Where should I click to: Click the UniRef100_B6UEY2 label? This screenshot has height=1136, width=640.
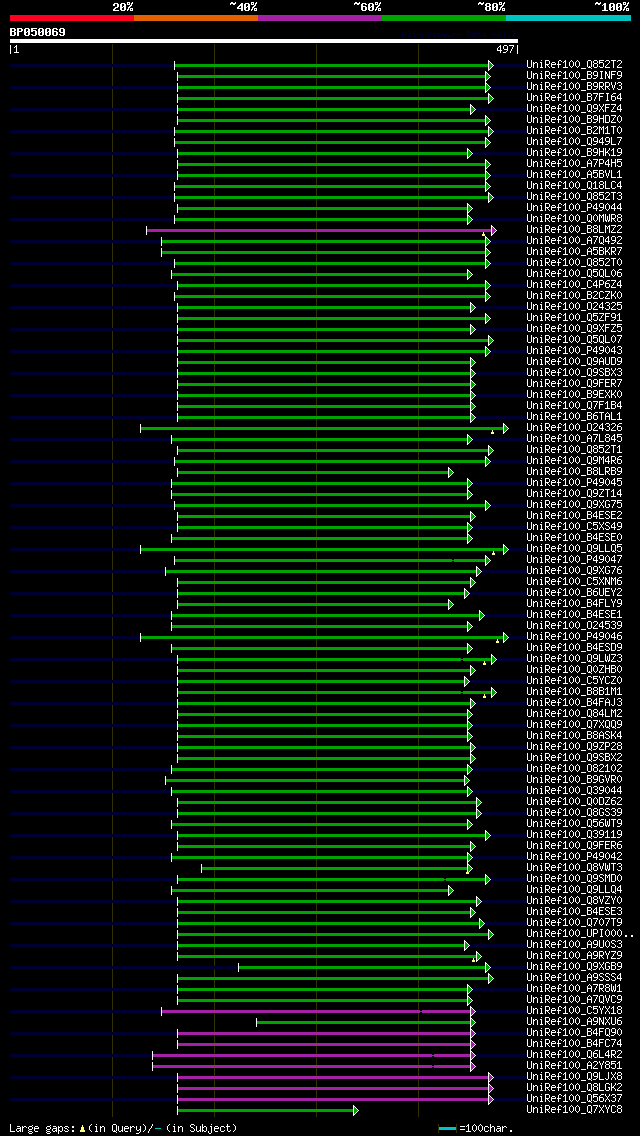tap(574, 593)
